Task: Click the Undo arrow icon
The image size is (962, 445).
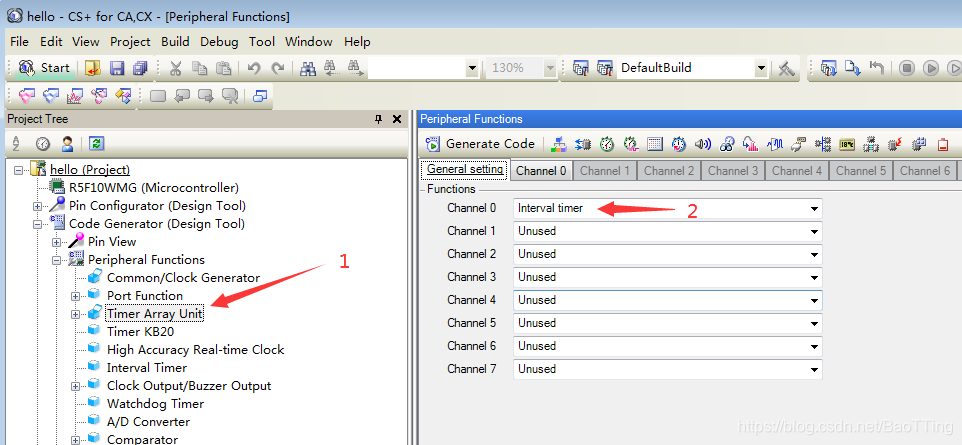Action: coord(255,68)
